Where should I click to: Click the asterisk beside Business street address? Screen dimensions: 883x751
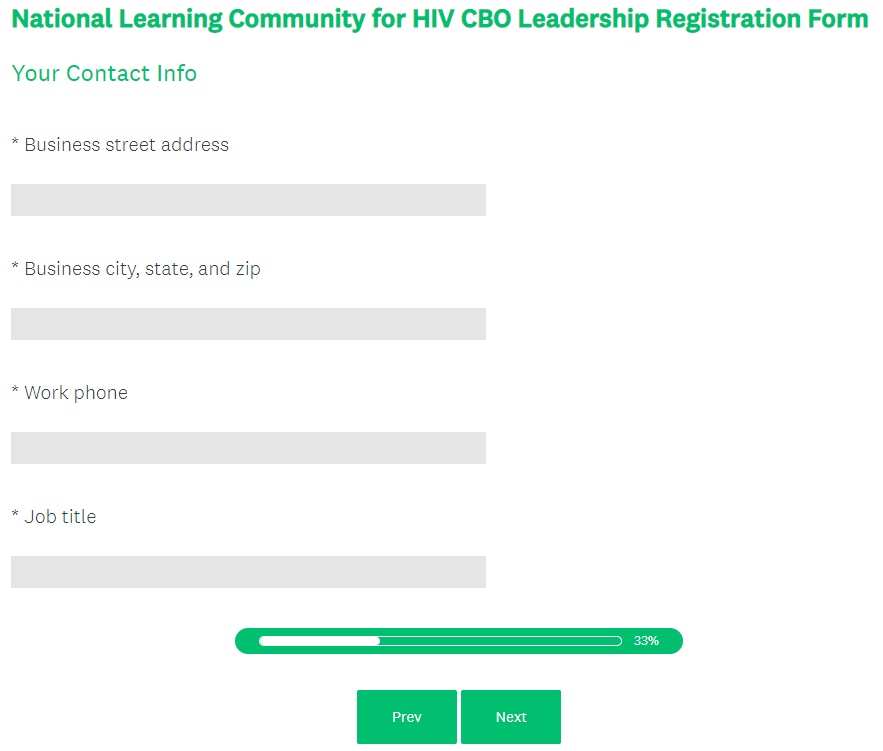click(15, 143)
